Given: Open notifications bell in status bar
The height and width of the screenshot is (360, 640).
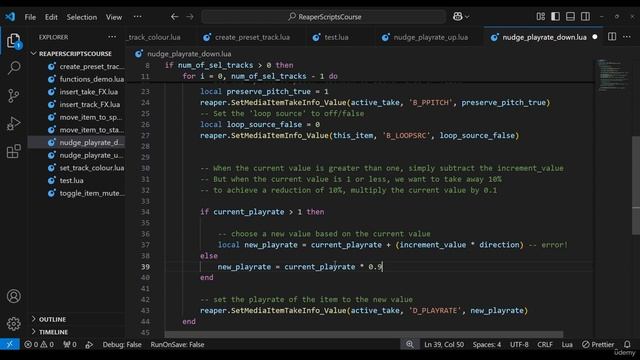Looking at the screenshot, I should point(627,344).
